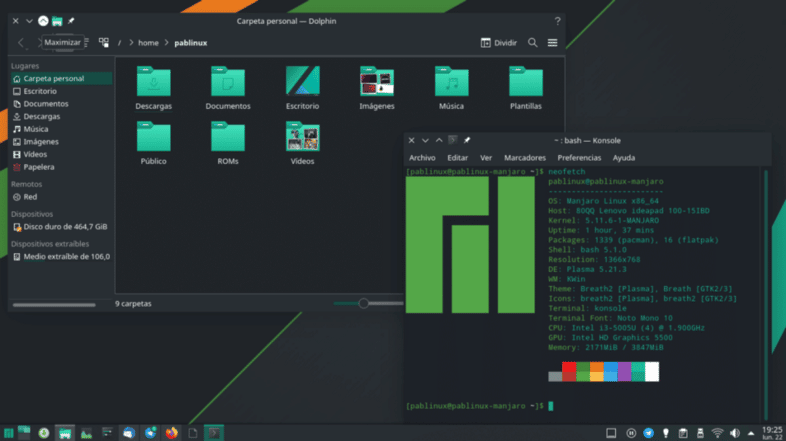Expand hidden system tray icons arrow
This screenshot has width=786, height=441.
[x=751, y=433]
